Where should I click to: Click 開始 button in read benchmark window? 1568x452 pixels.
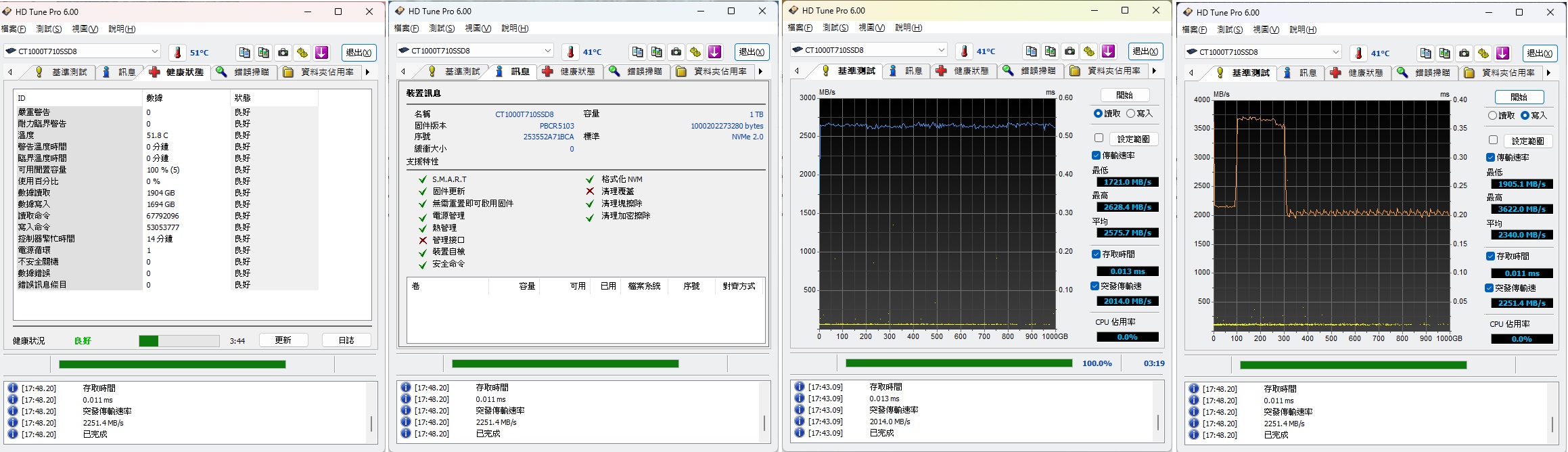[1125, 95]
